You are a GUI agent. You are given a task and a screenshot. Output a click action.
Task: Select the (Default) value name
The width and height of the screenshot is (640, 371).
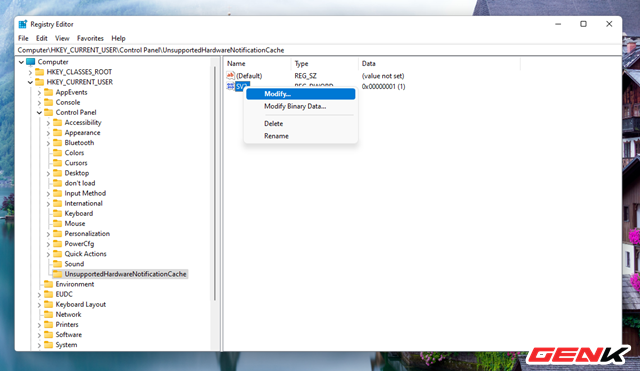tap(249, 76)
